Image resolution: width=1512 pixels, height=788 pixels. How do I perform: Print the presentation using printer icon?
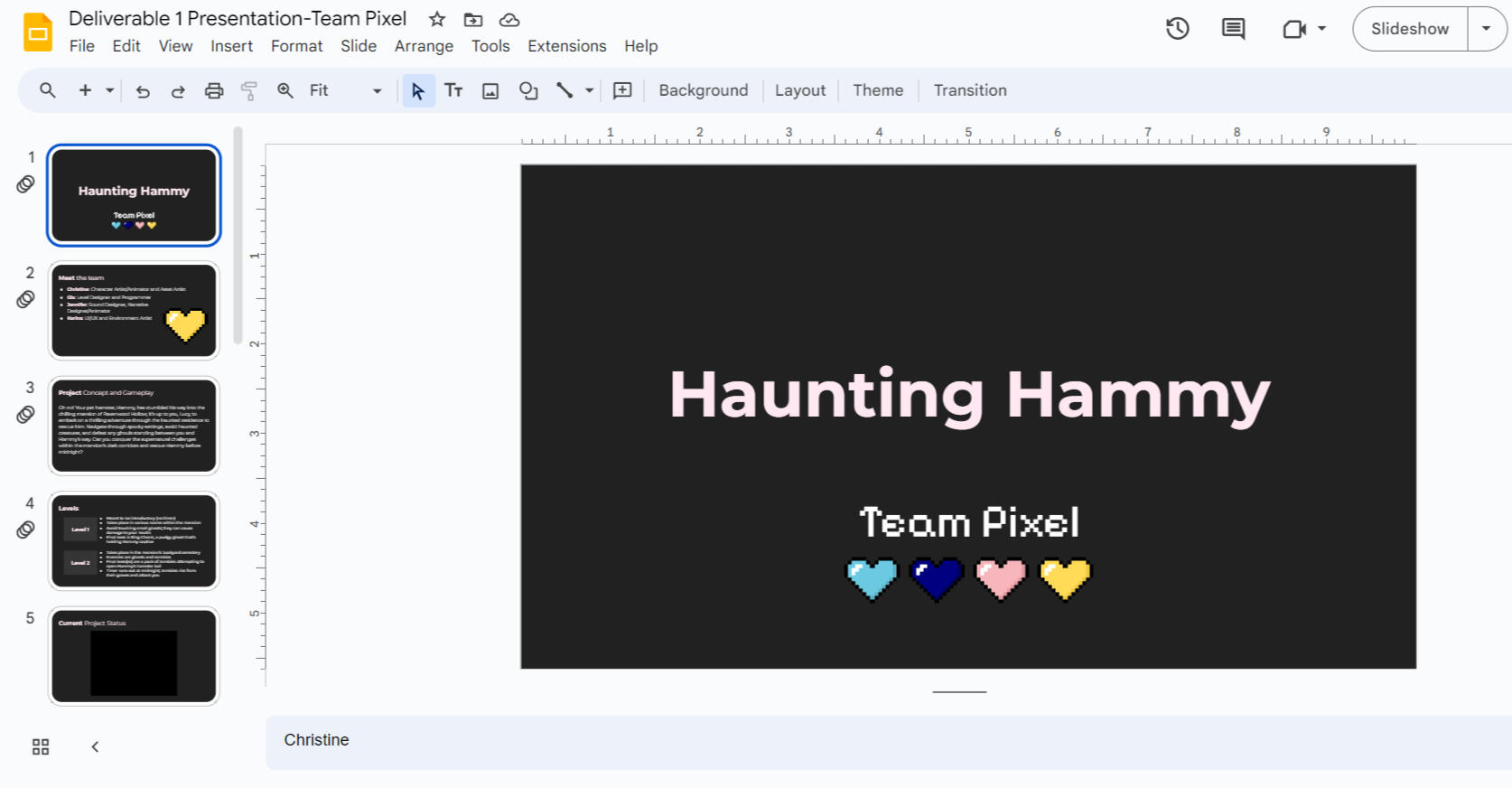pos(214,90)
